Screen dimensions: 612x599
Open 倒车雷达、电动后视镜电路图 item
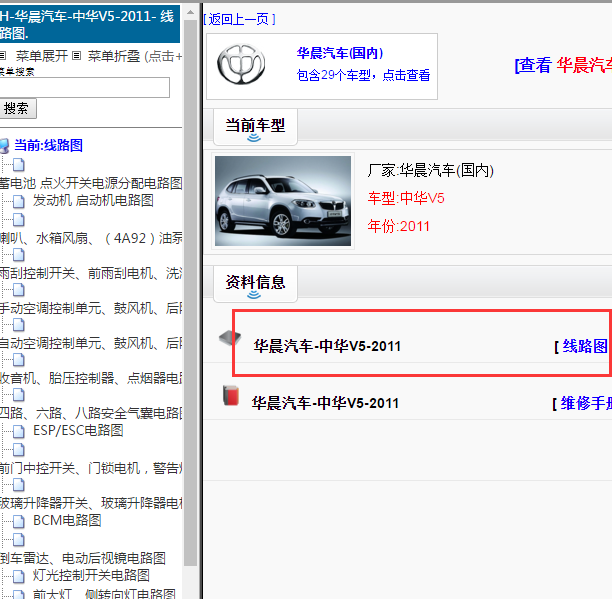tap(83, 558)
